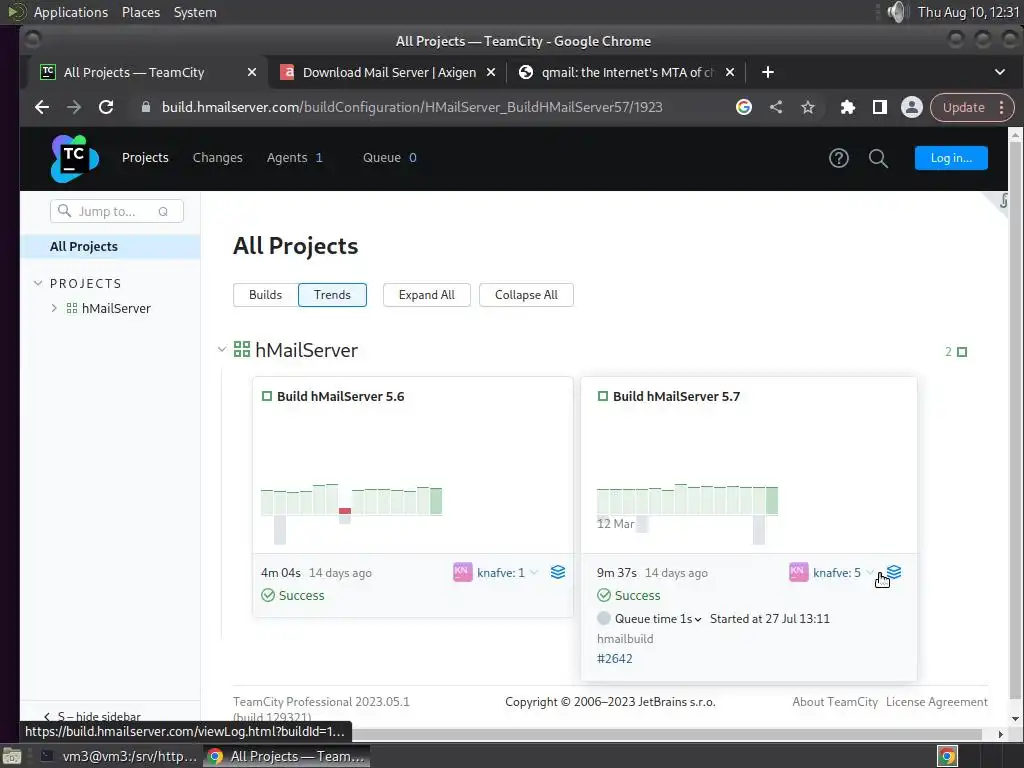
Task: Expand the Queue time 1s dropdown
Action: coord(698,619)
